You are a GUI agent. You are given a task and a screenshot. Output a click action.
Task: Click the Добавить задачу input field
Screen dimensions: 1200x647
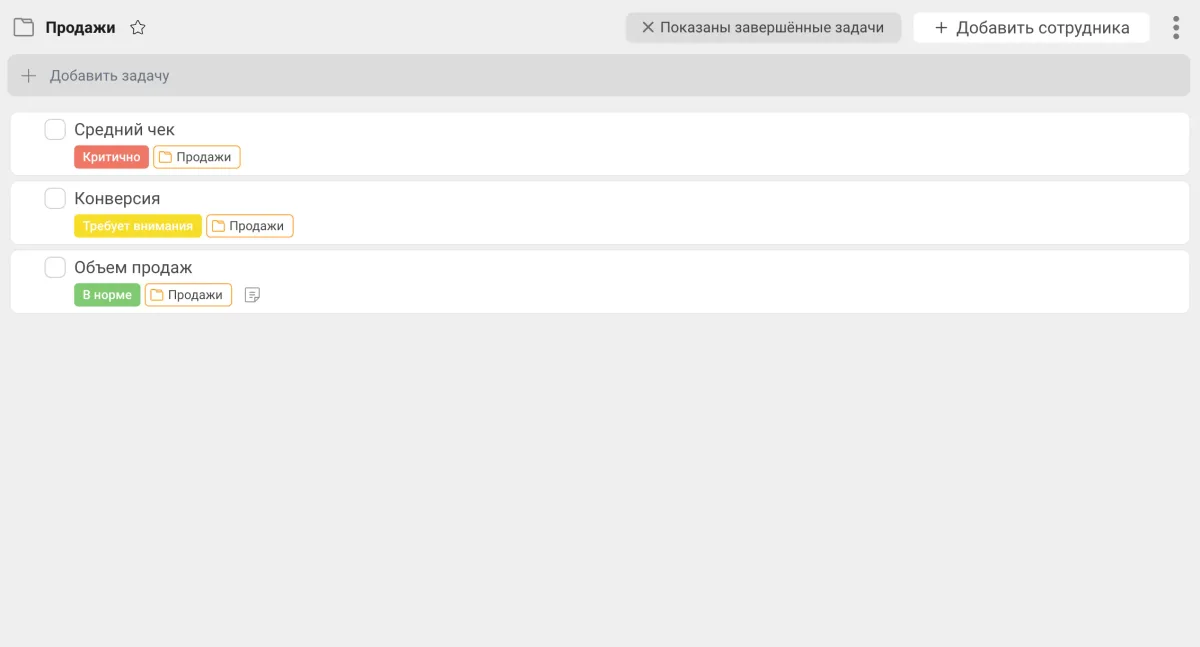pyautogui.click(x=600, y=76)
